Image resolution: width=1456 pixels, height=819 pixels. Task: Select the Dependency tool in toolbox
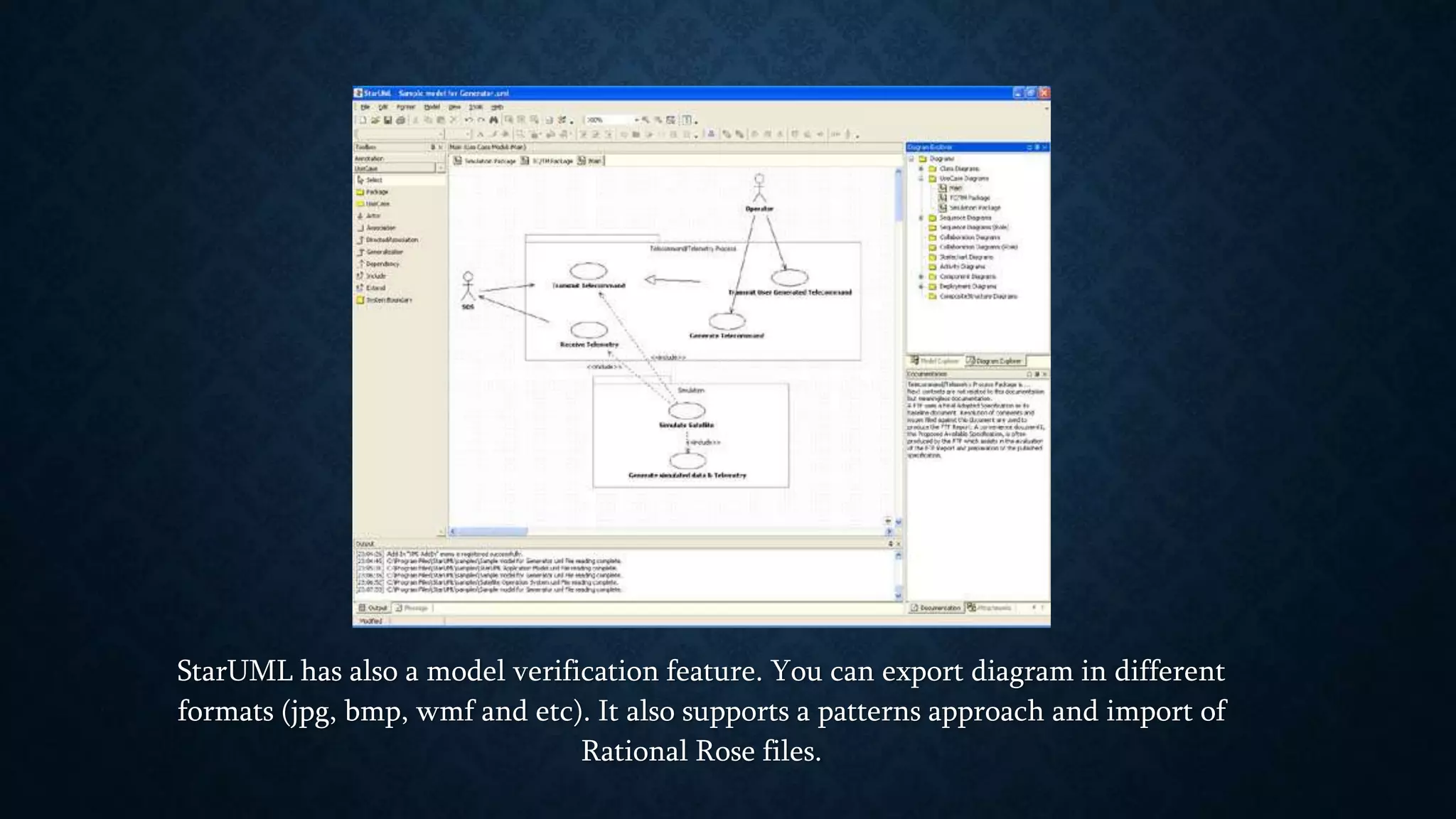point(382,264)
